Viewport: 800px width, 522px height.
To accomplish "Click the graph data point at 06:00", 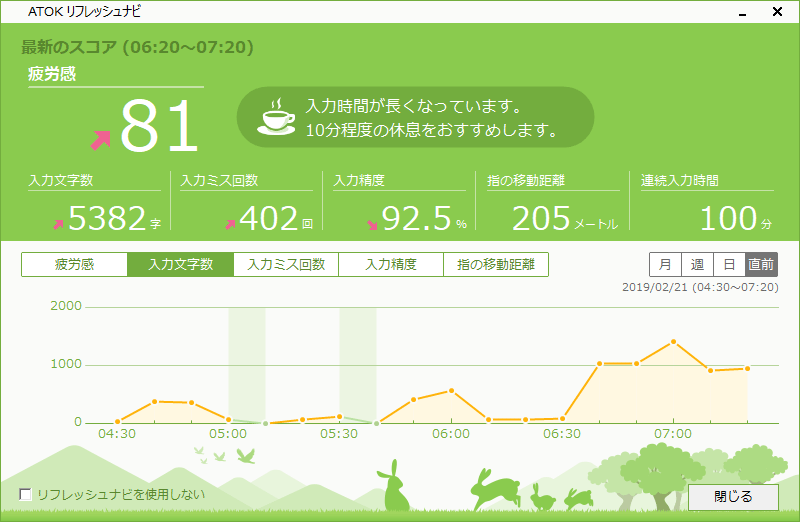I will pyautogui.click(x=452, y=391).
